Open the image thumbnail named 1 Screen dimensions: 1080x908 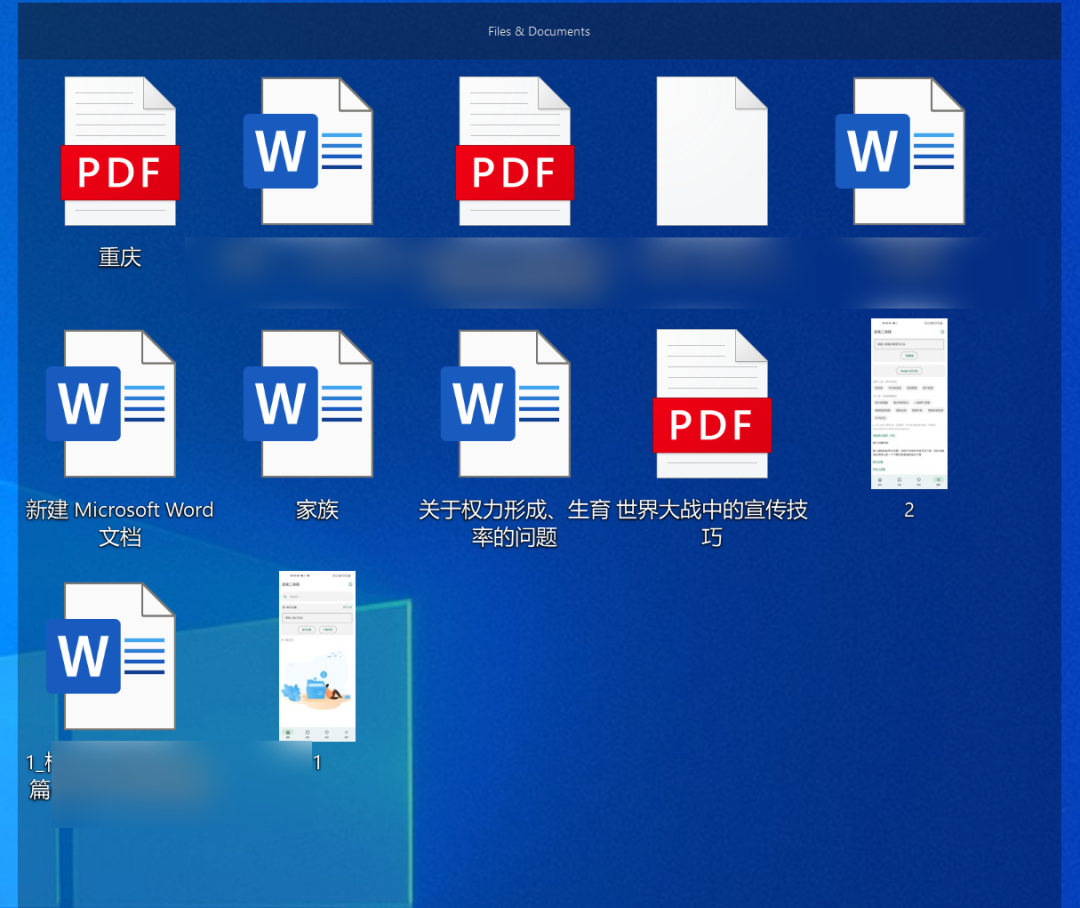[317, 656]
